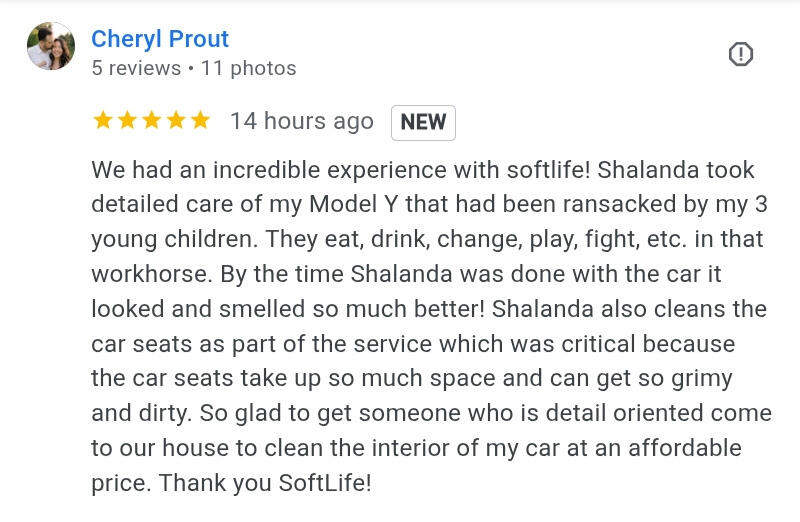This screenshot has height=522, width=800.
Task: Click the second yellow rating star
Action: pyautogui.click(x=127, y=121)
